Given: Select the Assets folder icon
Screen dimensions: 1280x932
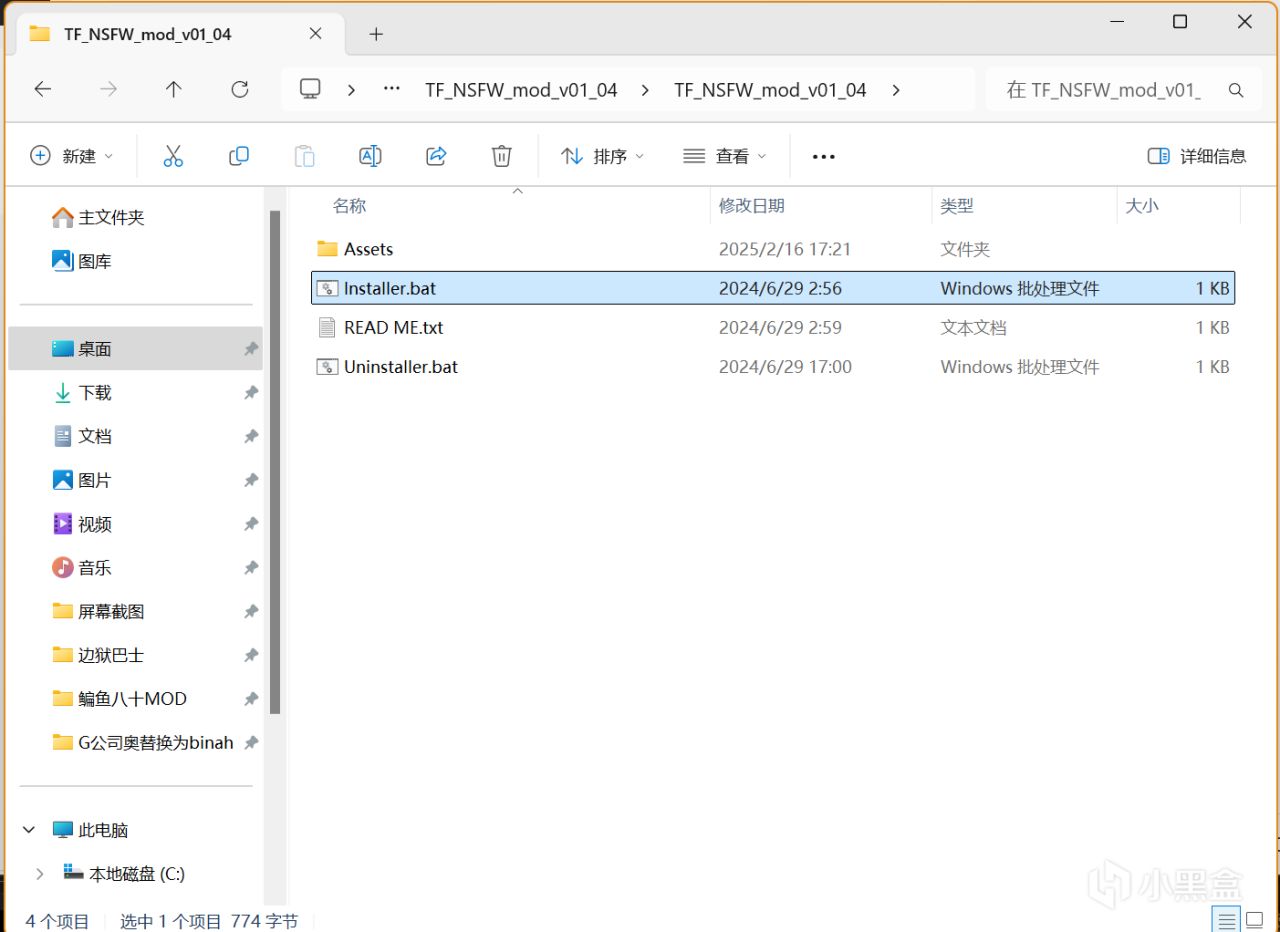Looking at the screenshot, I should [x=327, y=249].
